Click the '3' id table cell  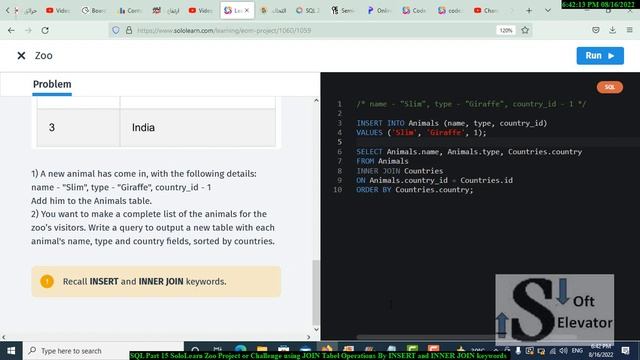78,127
